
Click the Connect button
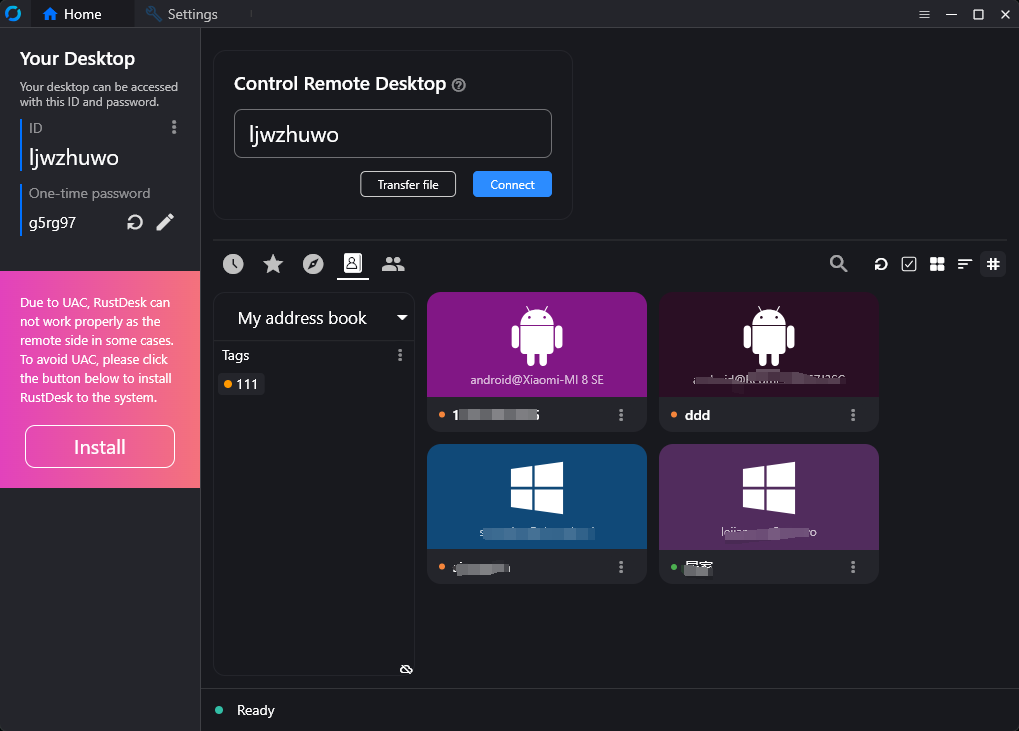coord(512,184)
